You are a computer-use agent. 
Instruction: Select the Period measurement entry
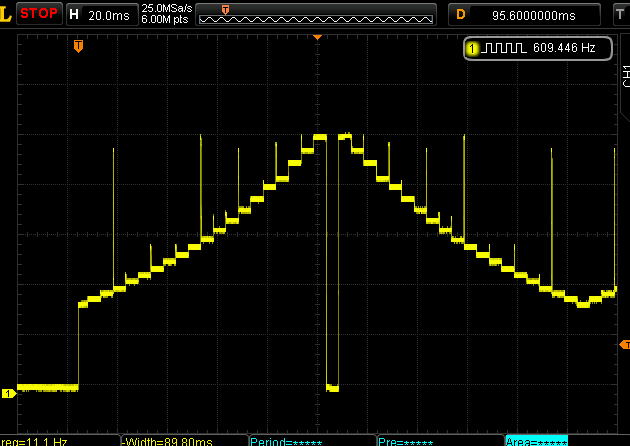(x=286, y=441)
